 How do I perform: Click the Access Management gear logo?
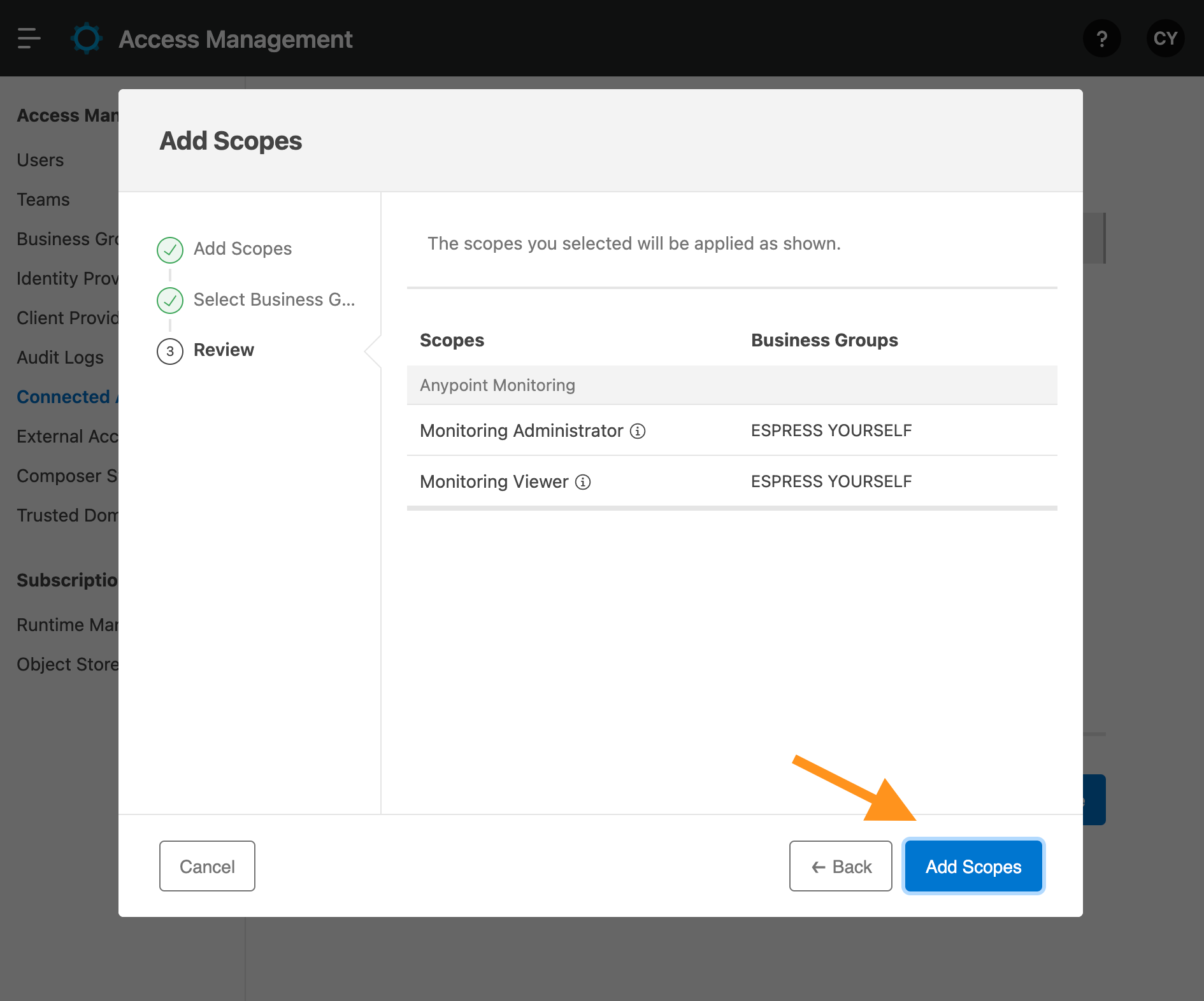(x=87, y=38)
